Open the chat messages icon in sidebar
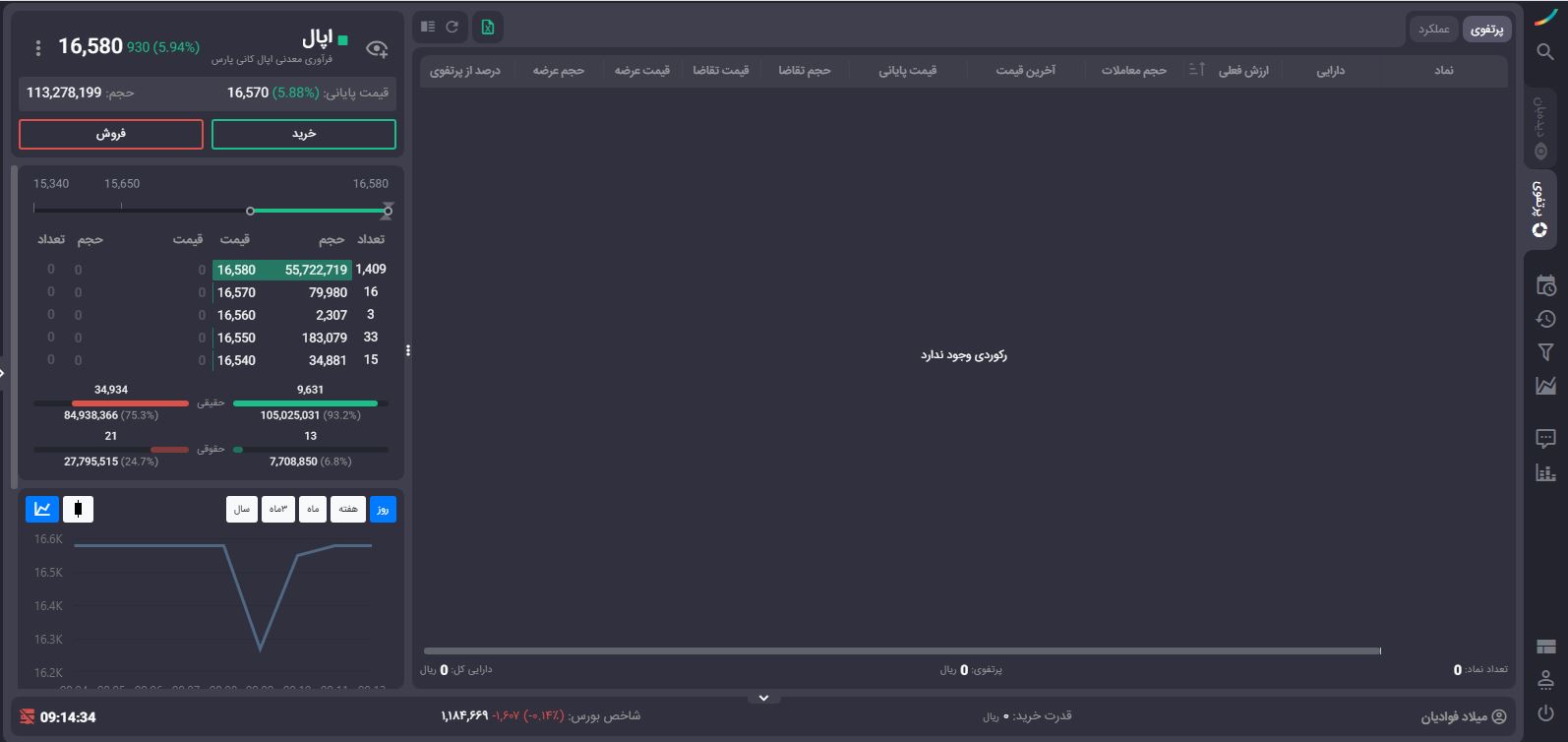 [1545, 439]
